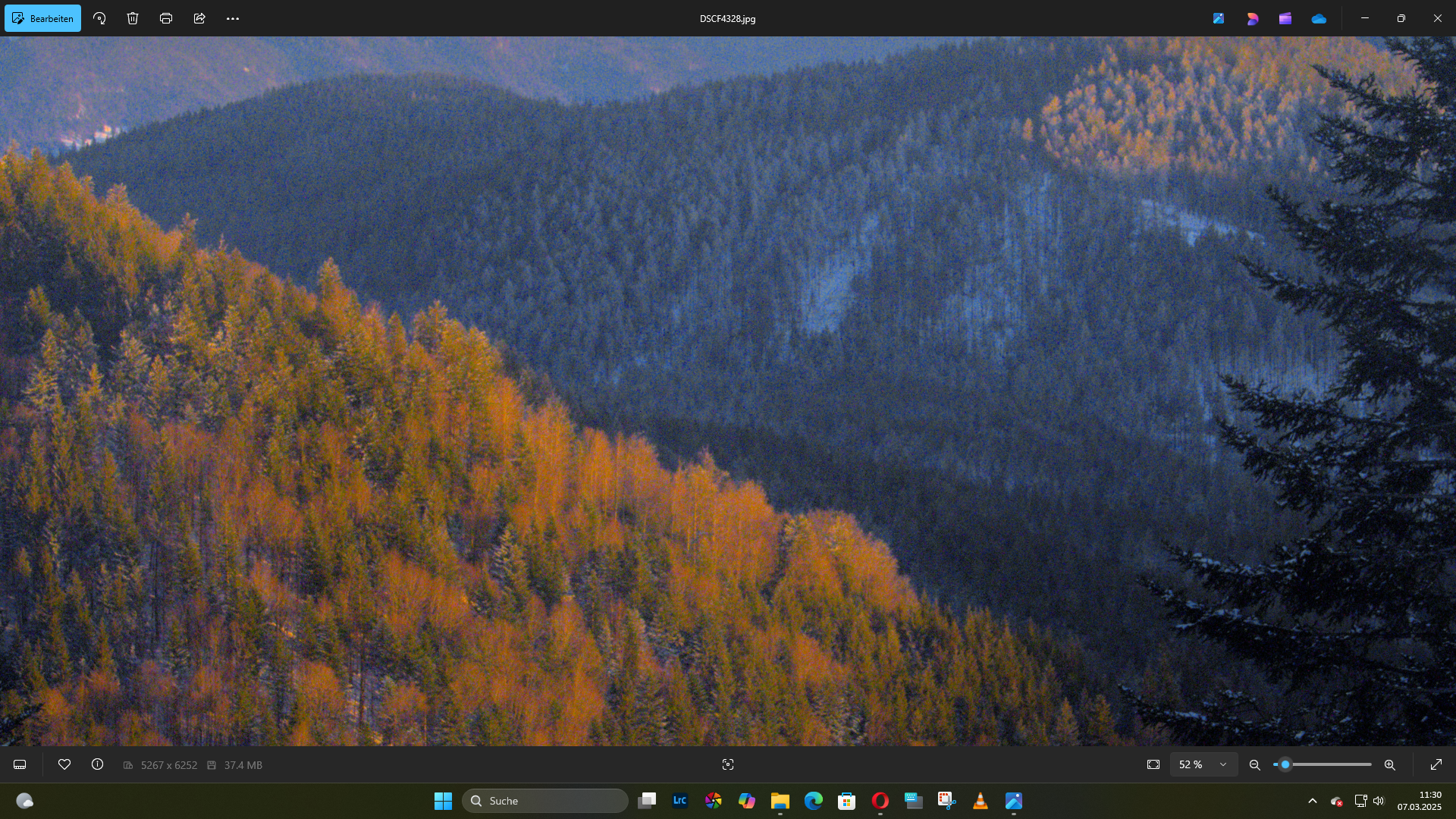Open Microsoft Designer from the title bar
Image resolution: width=1456 pixels, height=819 pixels.
(1252, 18)
